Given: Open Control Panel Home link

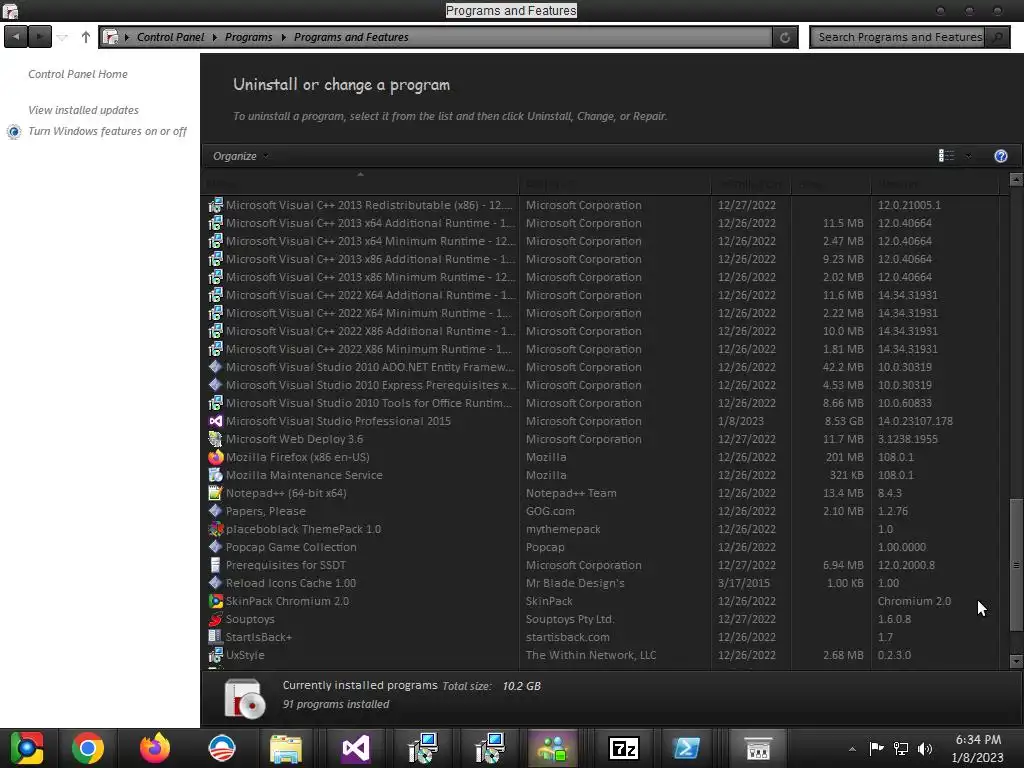Looking at the screenshot, I should [78, 74].
